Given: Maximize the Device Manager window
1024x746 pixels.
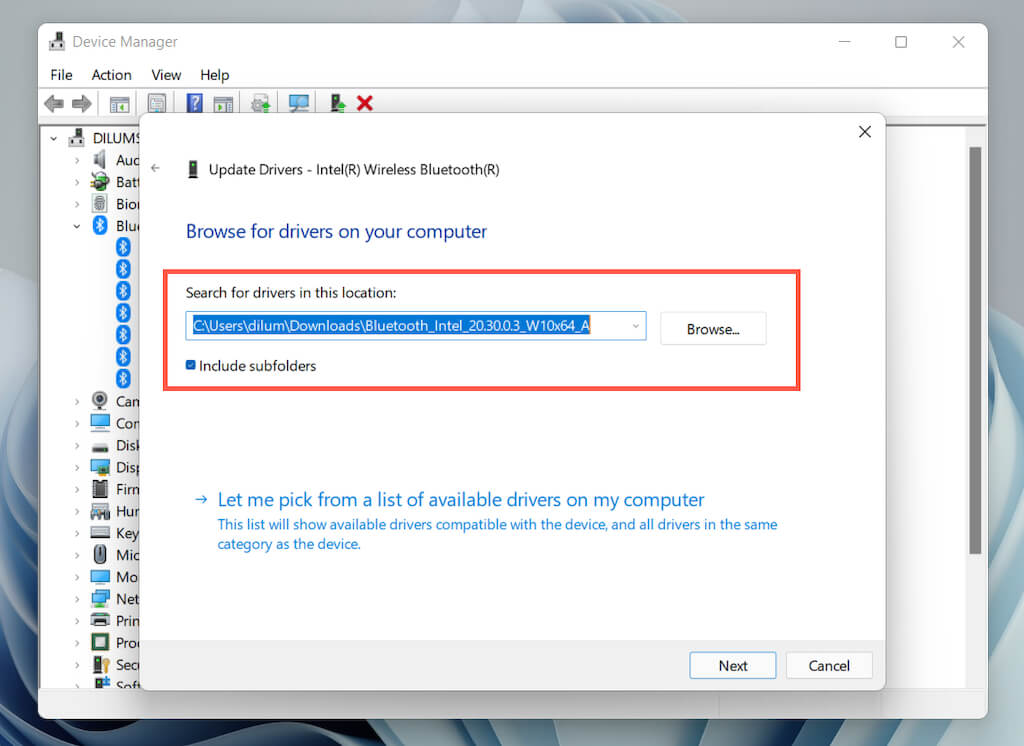Looking at the screenshot, I should click(901, 42).
